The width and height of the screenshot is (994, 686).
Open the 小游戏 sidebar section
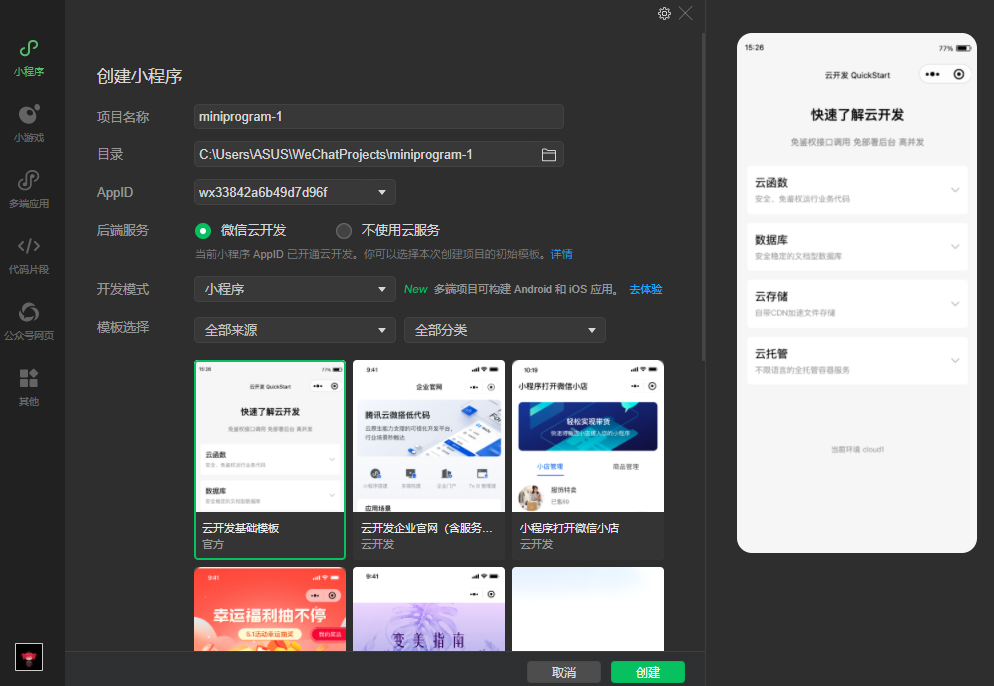pyautogui.click(x=29, y=124)
